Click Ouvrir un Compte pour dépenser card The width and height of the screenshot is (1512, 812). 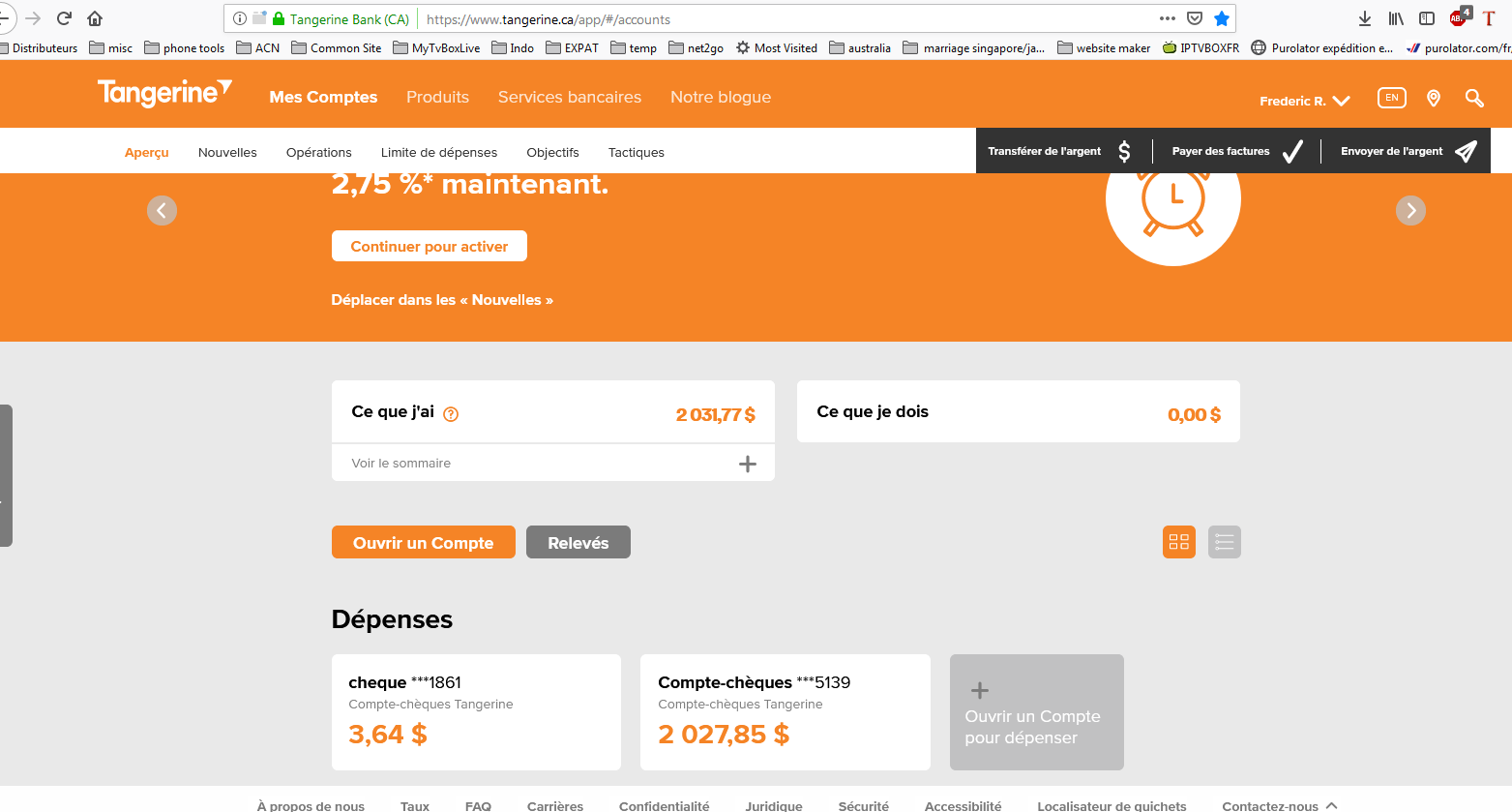[x=1037, y=712]
